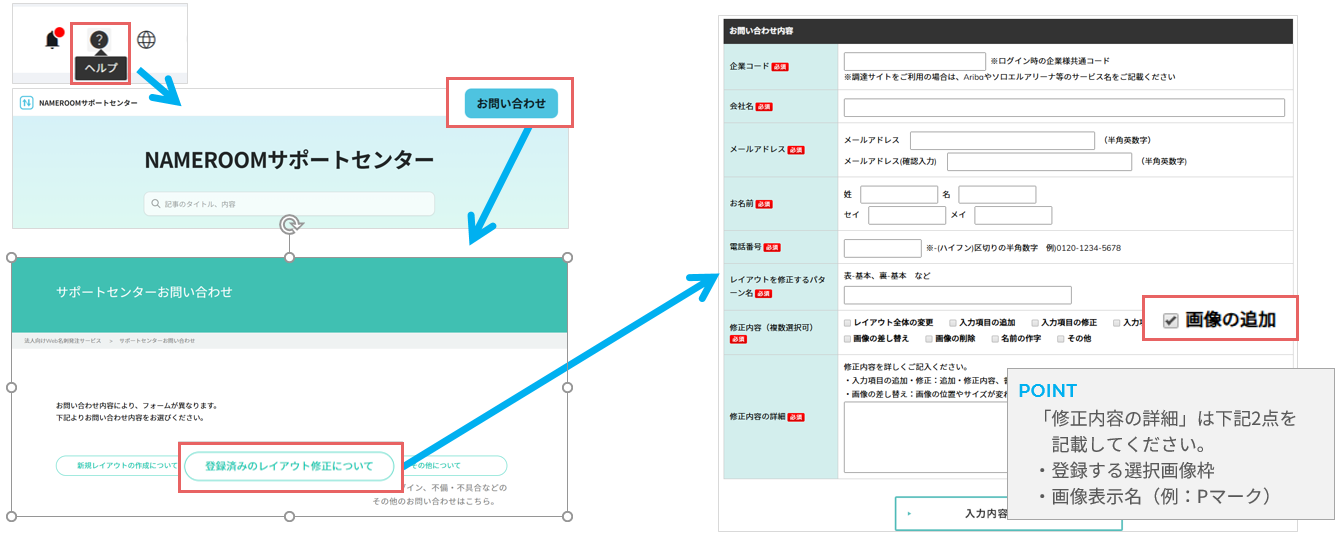Focus the 修正内容の詳細 text area

pos(925,437)
